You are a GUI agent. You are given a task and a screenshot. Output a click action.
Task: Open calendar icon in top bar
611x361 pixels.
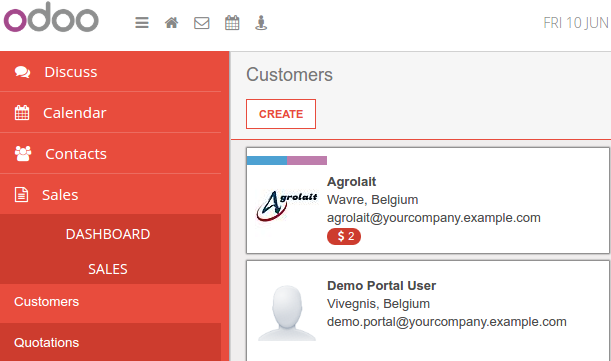232,23
